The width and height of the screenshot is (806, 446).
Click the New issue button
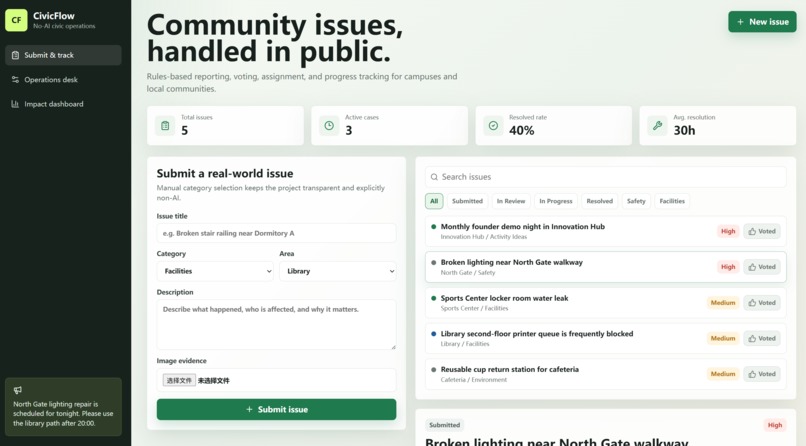[x=762, y=22]
